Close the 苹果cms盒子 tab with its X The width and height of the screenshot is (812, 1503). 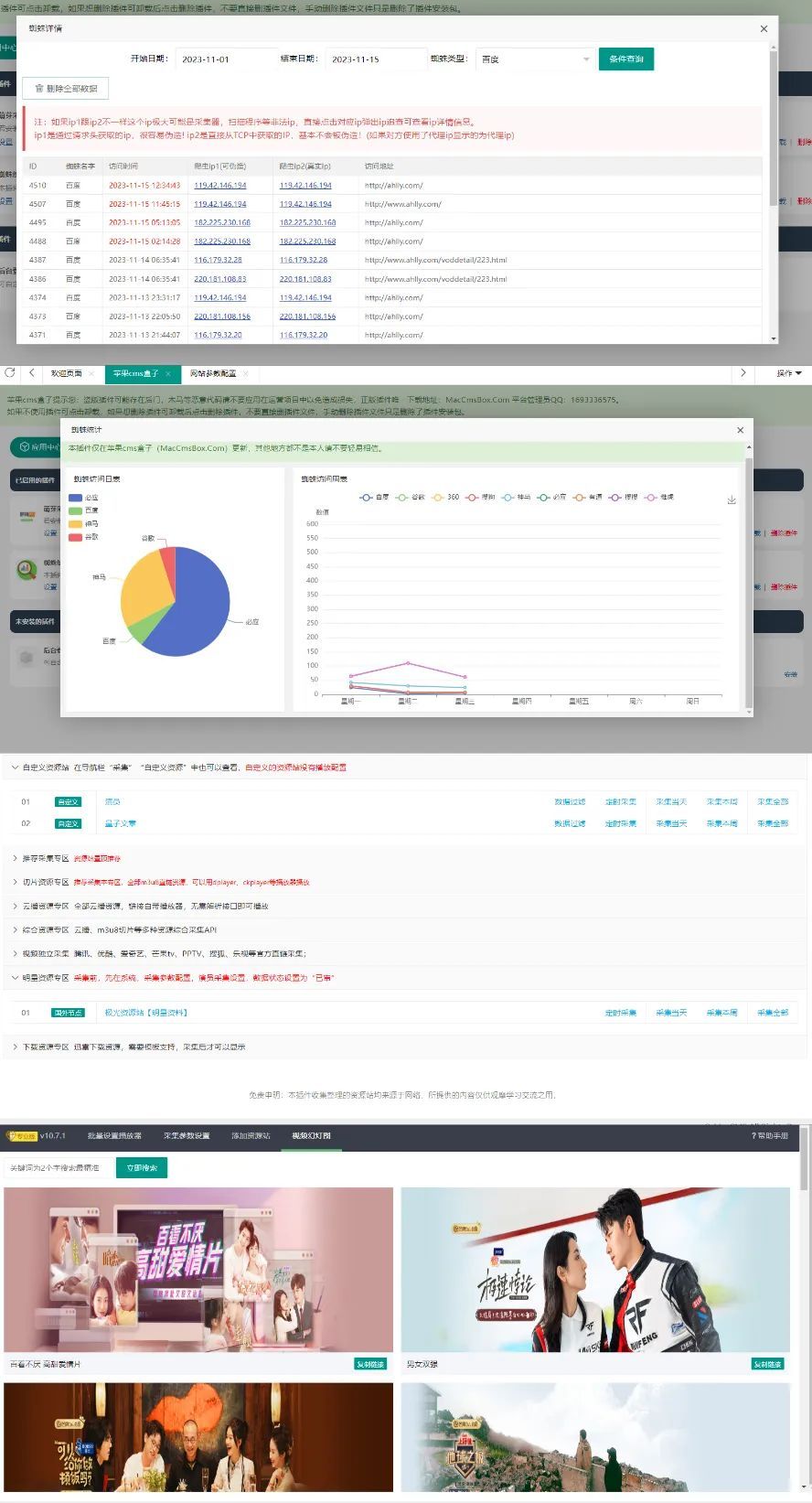point(168,374)
